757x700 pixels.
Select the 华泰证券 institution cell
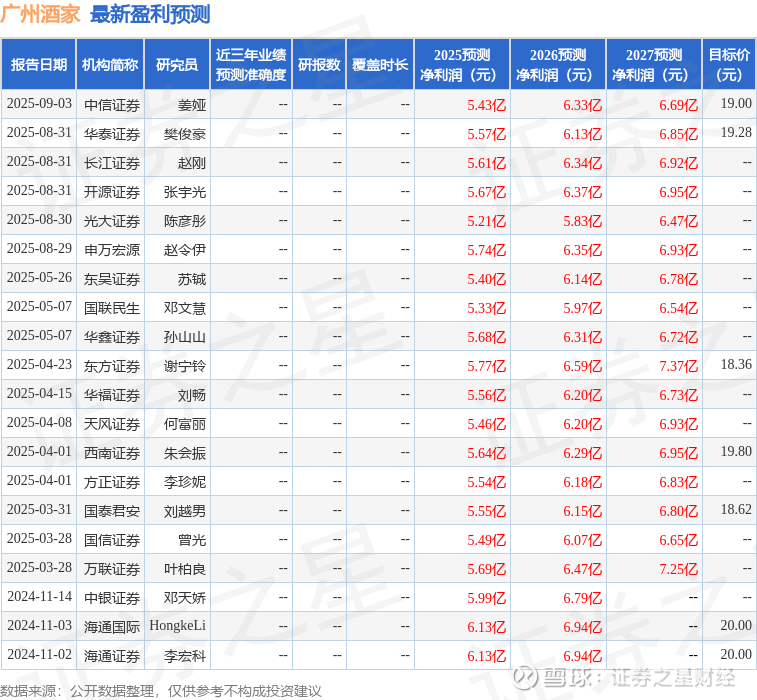pyautogui.click(x=112, y=134)
